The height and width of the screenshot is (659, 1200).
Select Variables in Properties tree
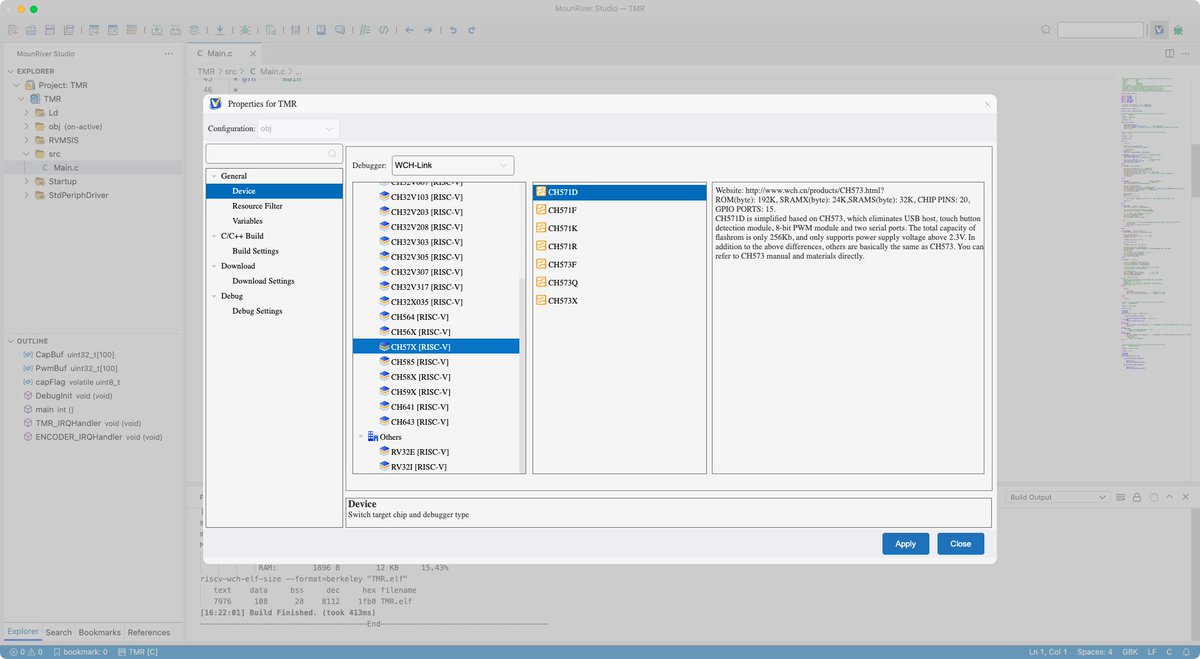click(248, 221)
